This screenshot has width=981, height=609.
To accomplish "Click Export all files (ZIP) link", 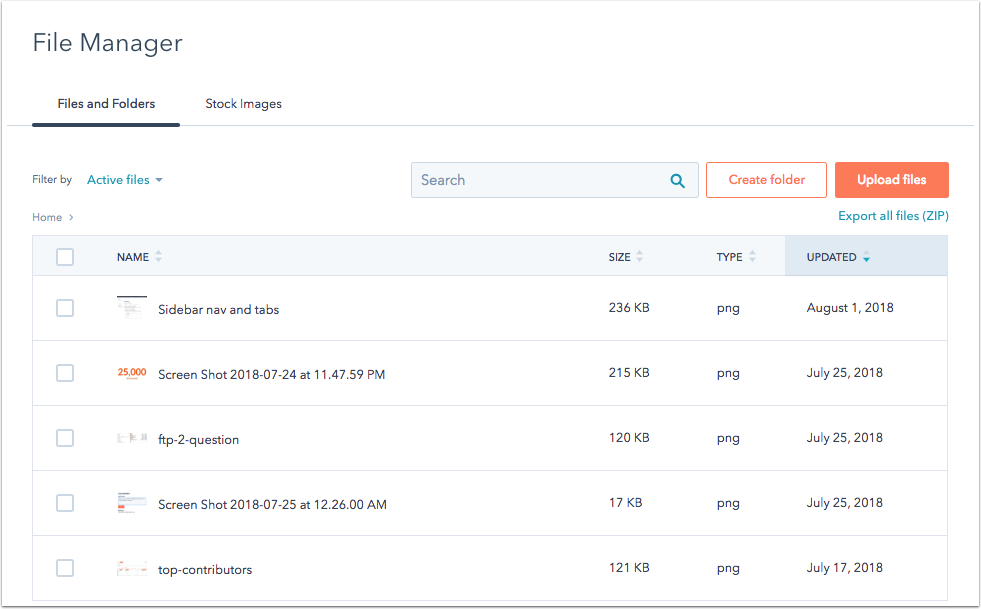I will click(892, 216).
